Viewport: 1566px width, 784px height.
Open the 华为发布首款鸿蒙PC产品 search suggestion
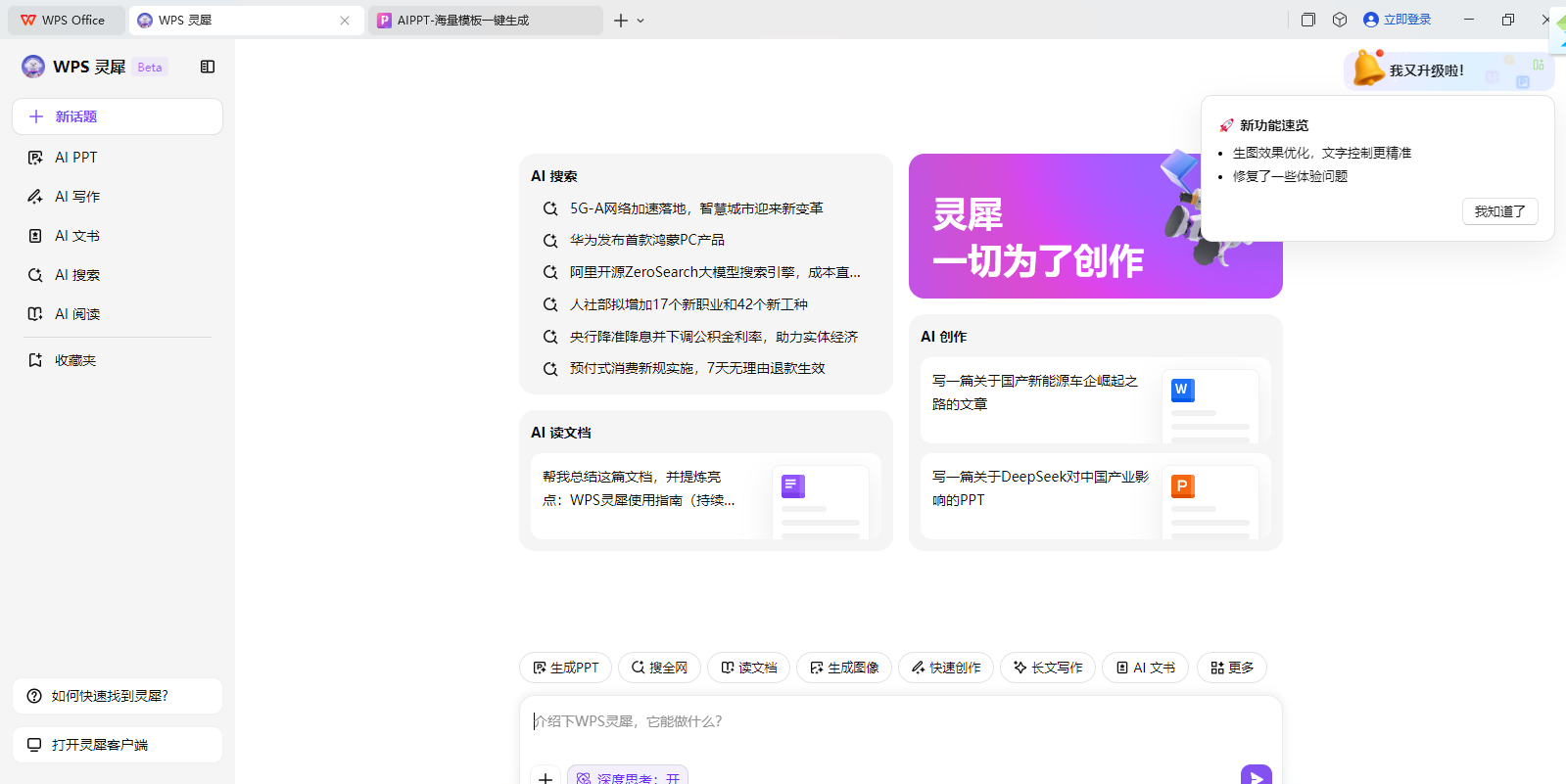click(x=646, y=240)
